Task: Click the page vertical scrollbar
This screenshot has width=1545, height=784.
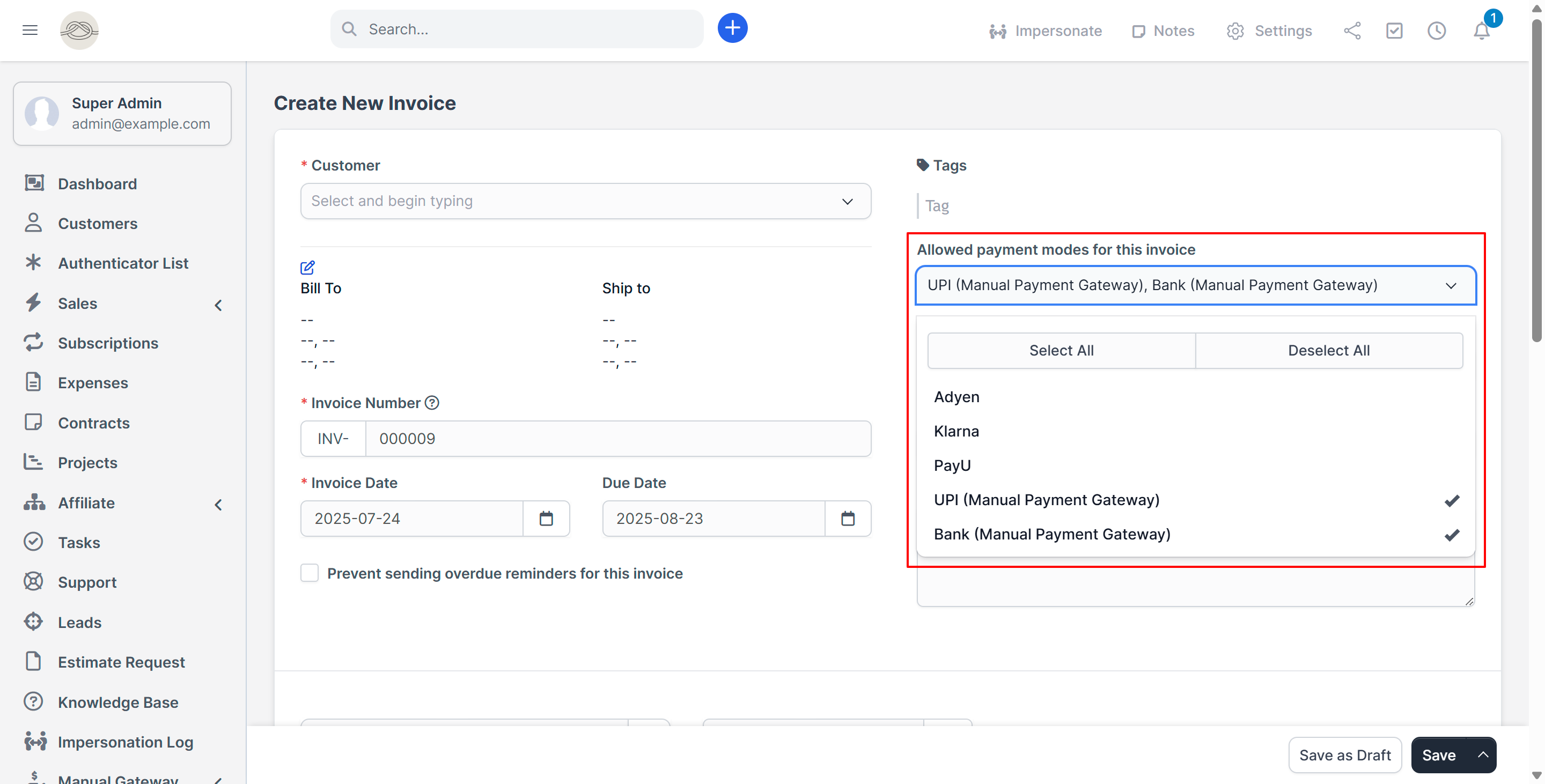Action: [1536, 180]
